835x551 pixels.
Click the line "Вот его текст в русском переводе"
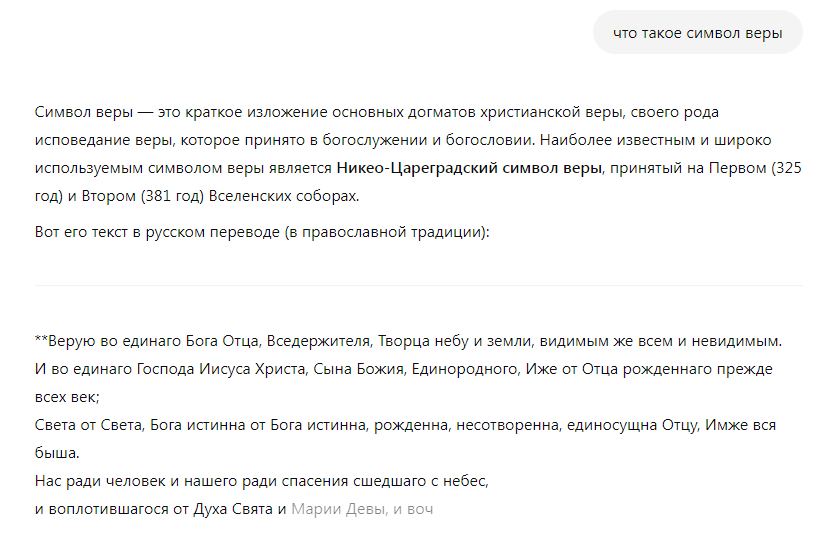[262, 232]
